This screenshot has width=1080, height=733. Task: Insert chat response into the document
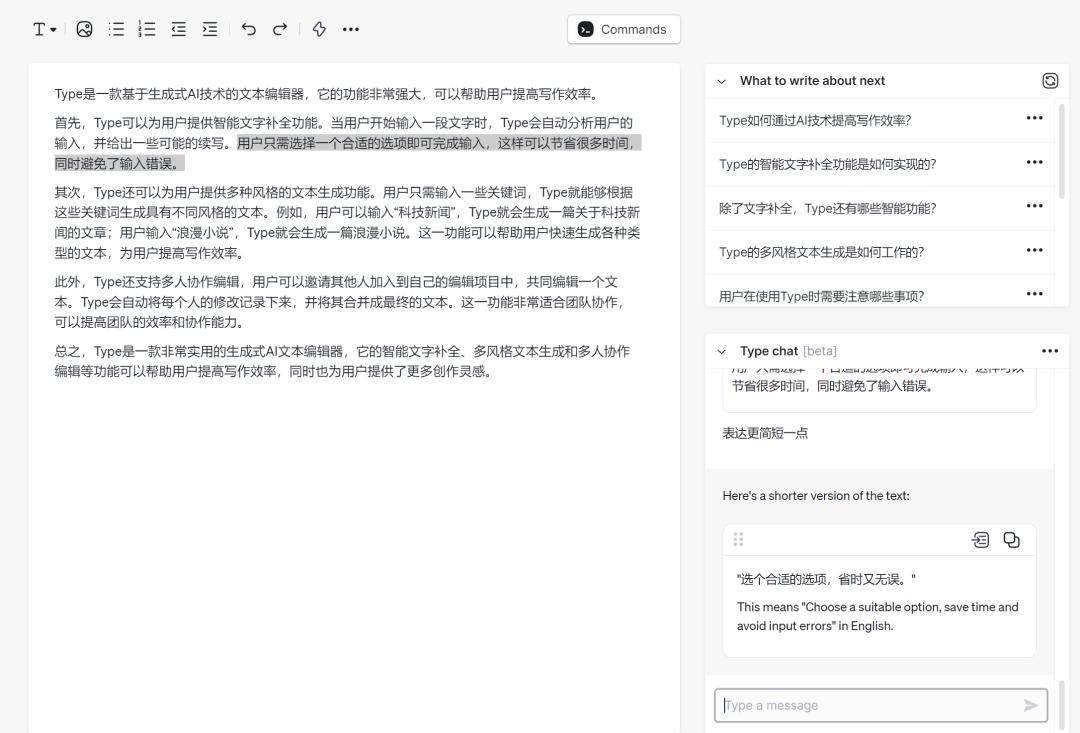tap(980, 540)
